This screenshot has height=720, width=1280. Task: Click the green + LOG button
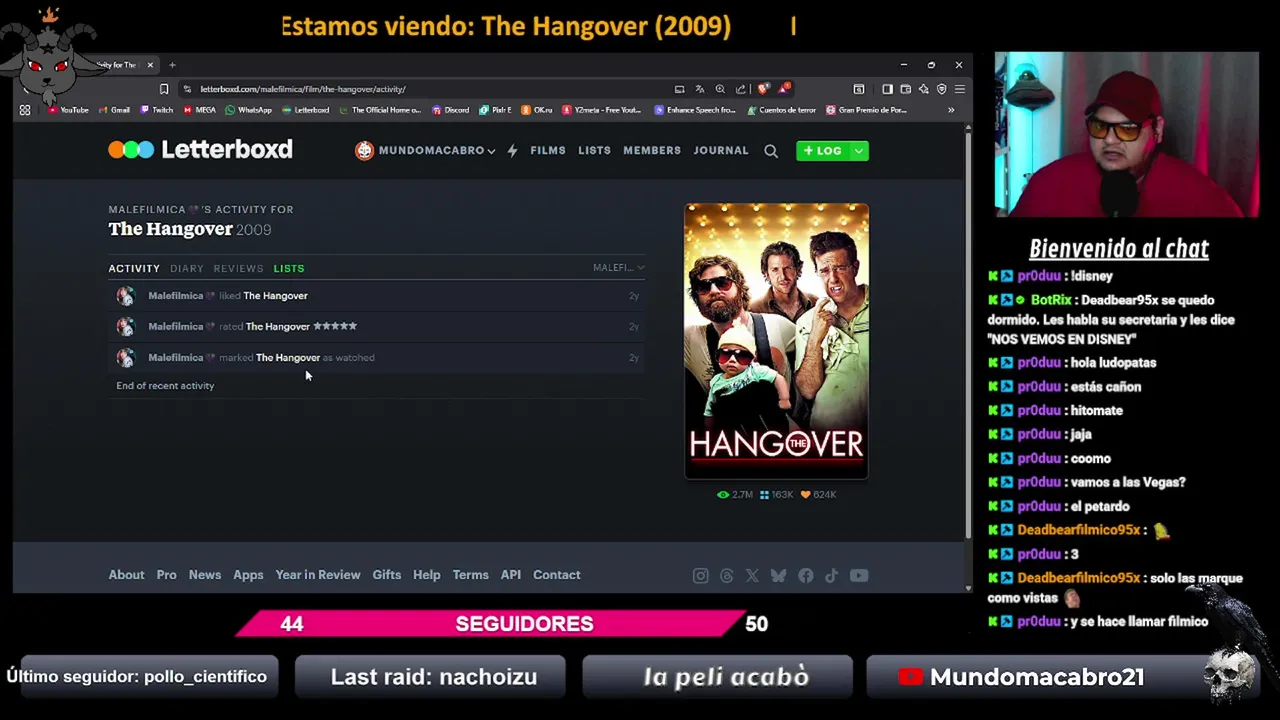[823, 151]
